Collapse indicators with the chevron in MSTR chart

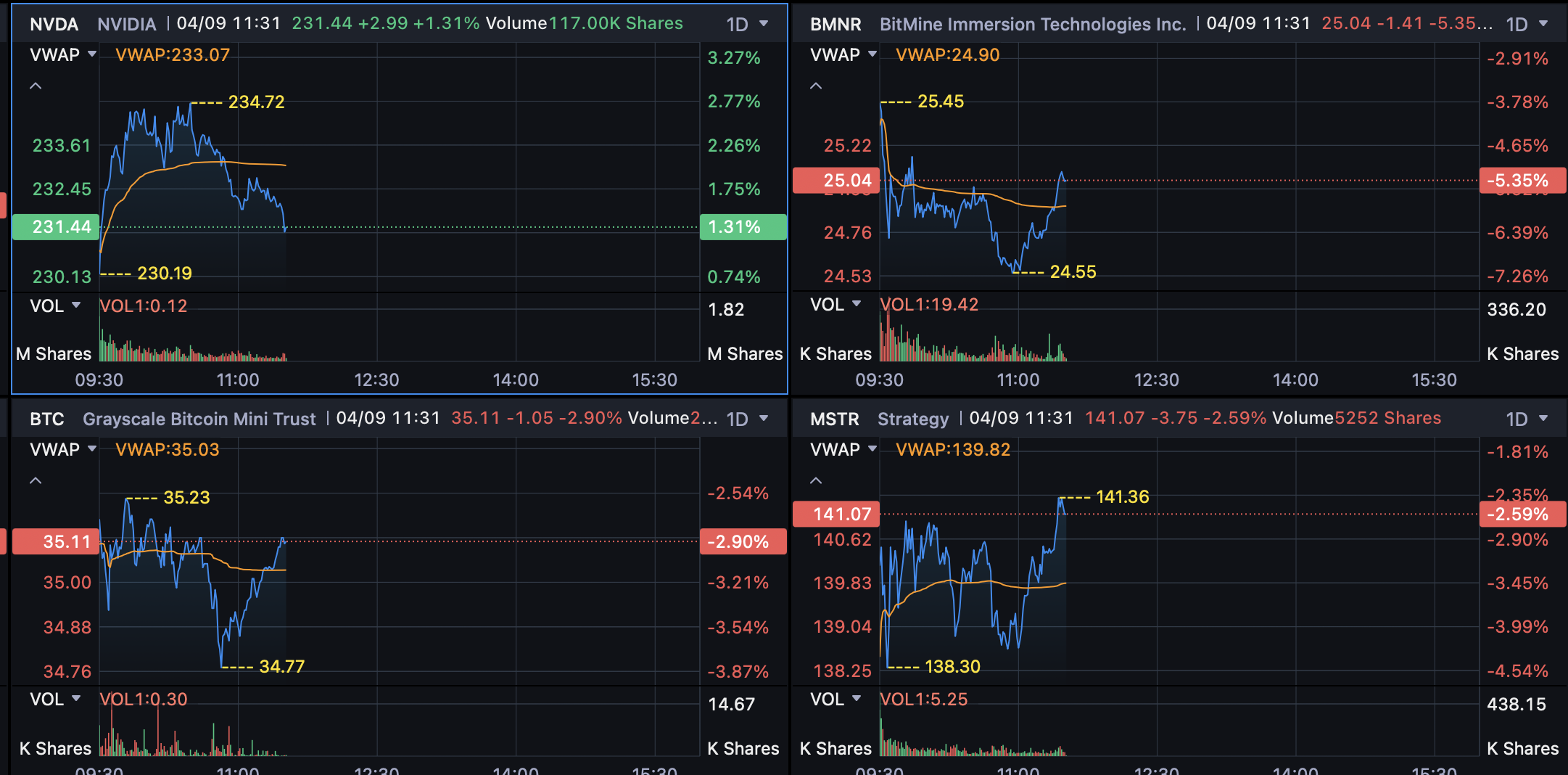point(816,480)
